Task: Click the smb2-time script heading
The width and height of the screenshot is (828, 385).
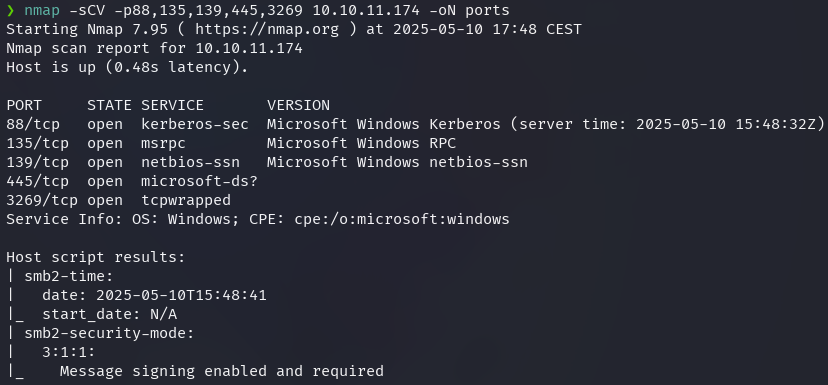Action: (x=69, y=276)
